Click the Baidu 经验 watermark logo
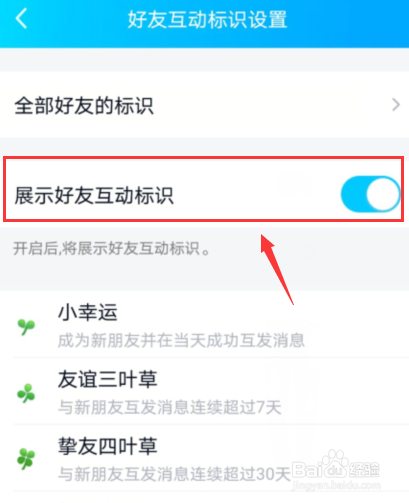The height and width of the screenshot is (503, 409). click(336, 470)
